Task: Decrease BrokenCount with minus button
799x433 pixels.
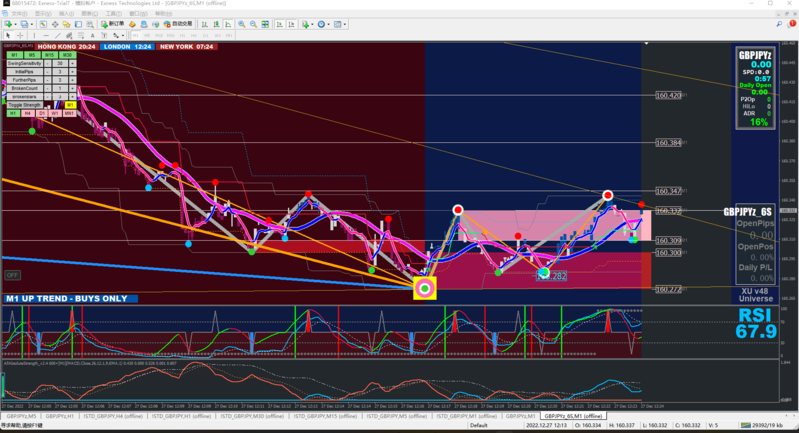Action: pyautogui.click(x=47, y=88)
